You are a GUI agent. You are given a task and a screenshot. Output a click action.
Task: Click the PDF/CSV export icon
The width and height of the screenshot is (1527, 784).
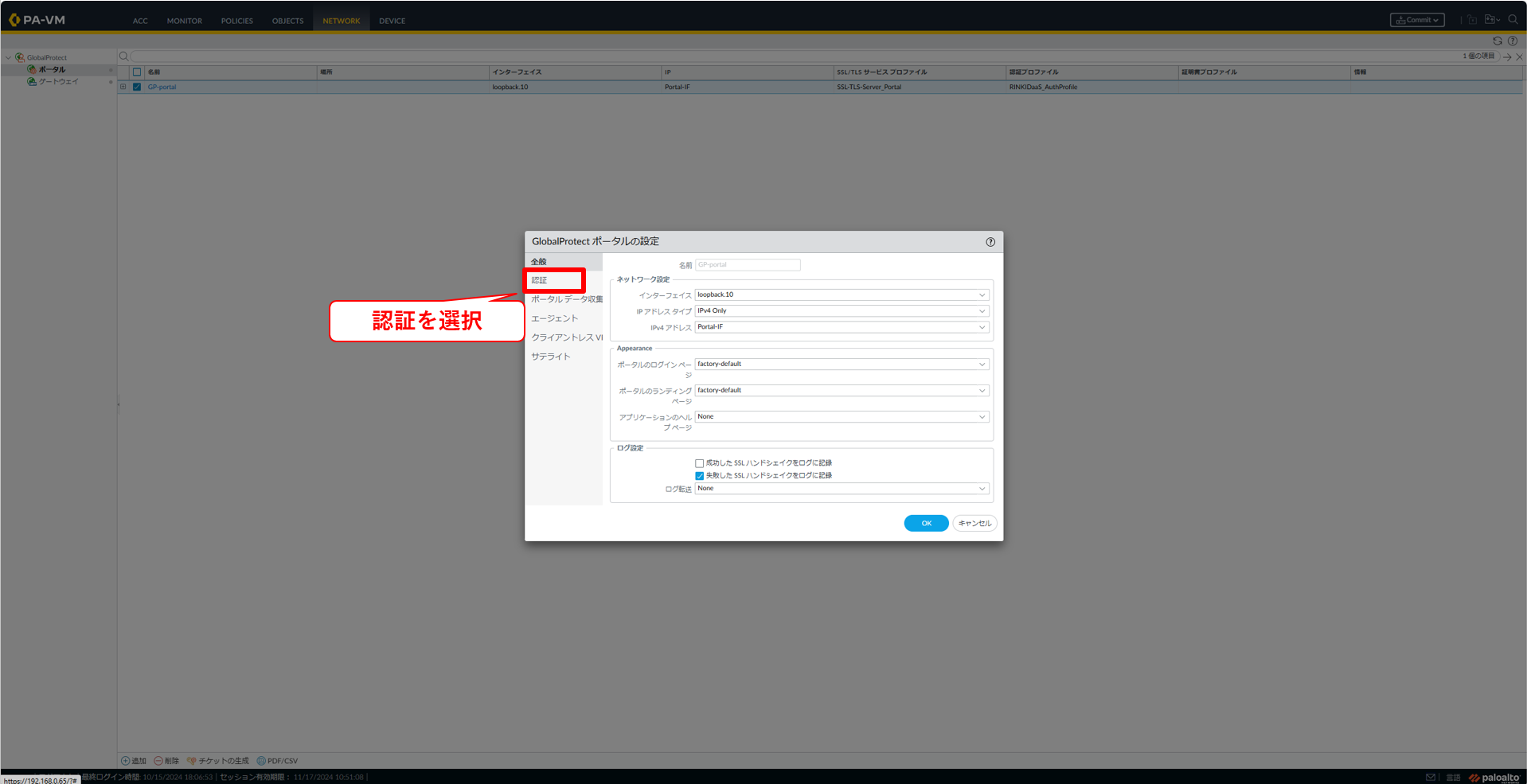[x=261, y=761]
